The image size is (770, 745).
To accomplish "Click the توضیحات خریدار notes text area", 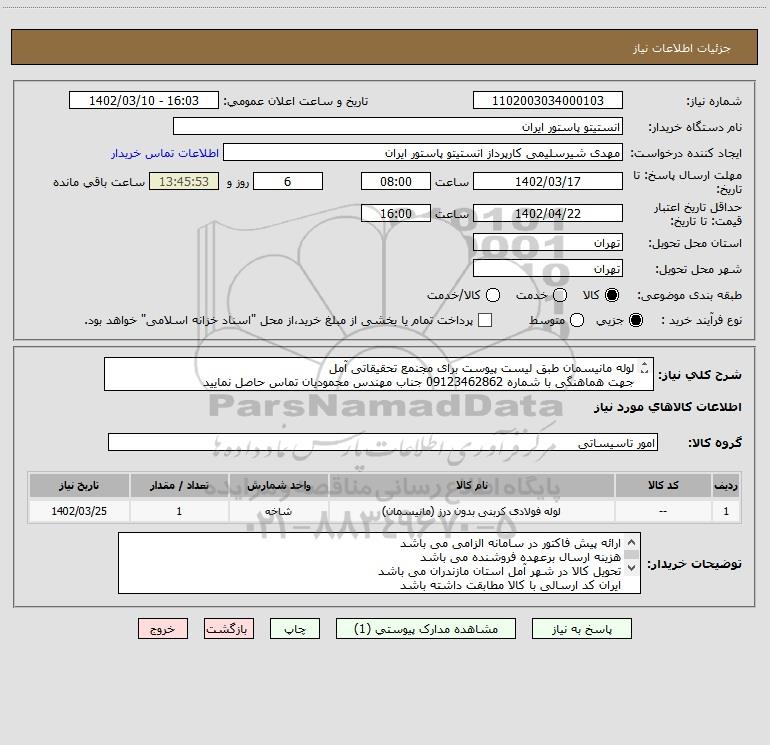I will pyautogui.click(x=379, y=563).
